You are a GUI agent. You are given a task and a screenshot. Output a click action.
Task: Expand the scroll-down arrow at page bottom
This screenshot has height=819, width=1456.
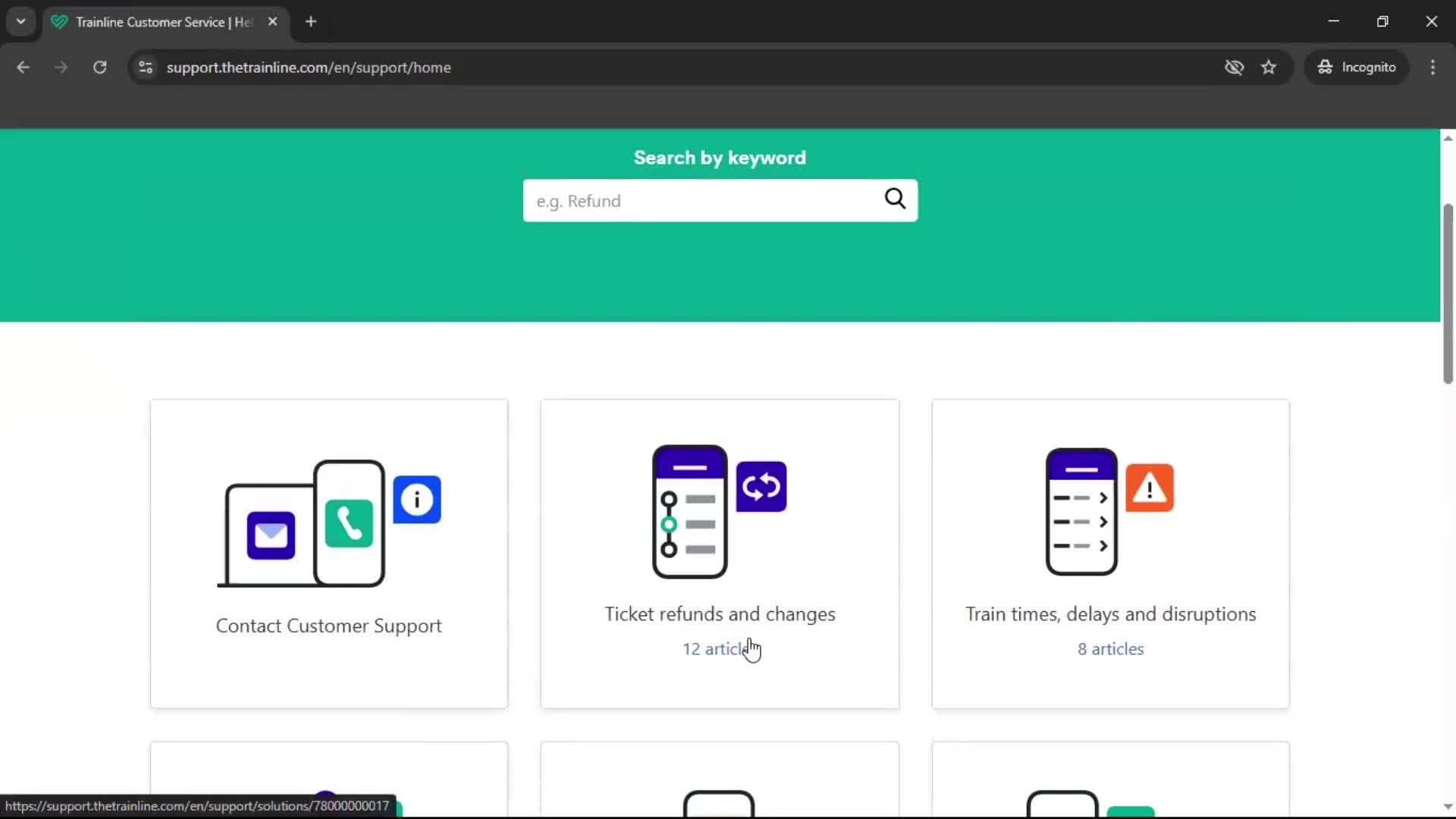pyautogui.click(x=1448, y=806)
